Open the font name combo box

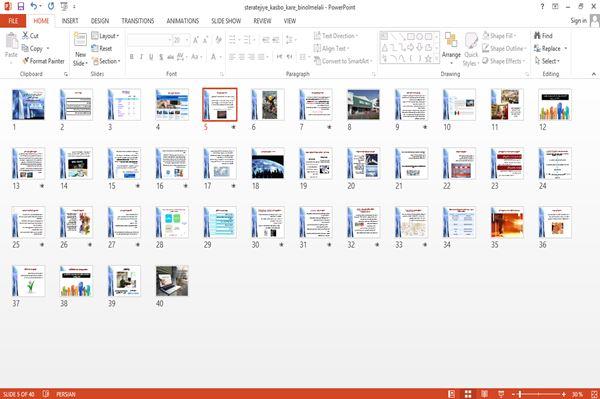pyautogui.click(x=149, y=40)
